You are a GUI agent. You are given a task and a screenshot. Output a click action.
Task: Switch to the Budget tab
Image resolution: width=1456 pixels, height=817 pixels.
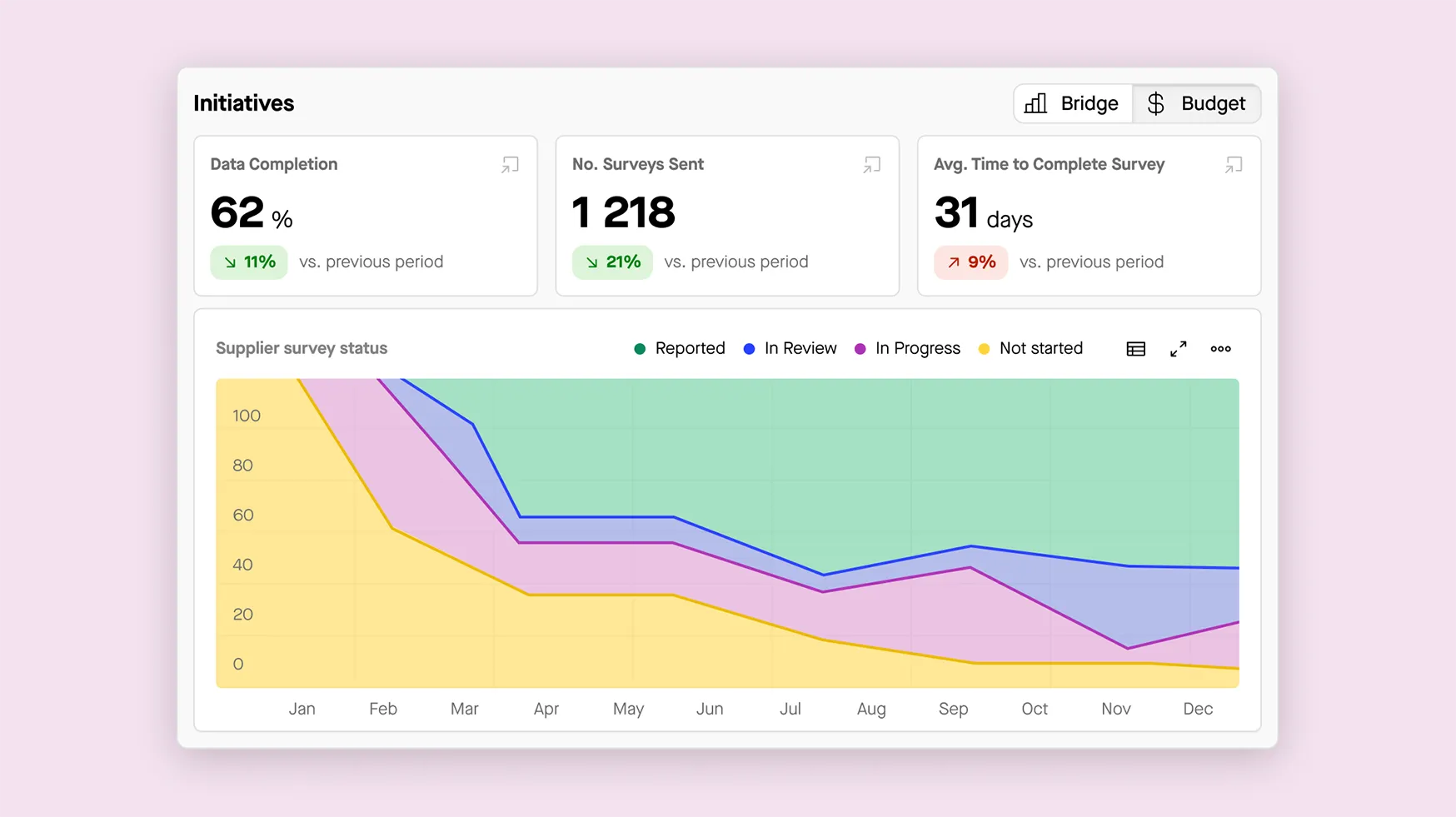tap(1196, 103)
